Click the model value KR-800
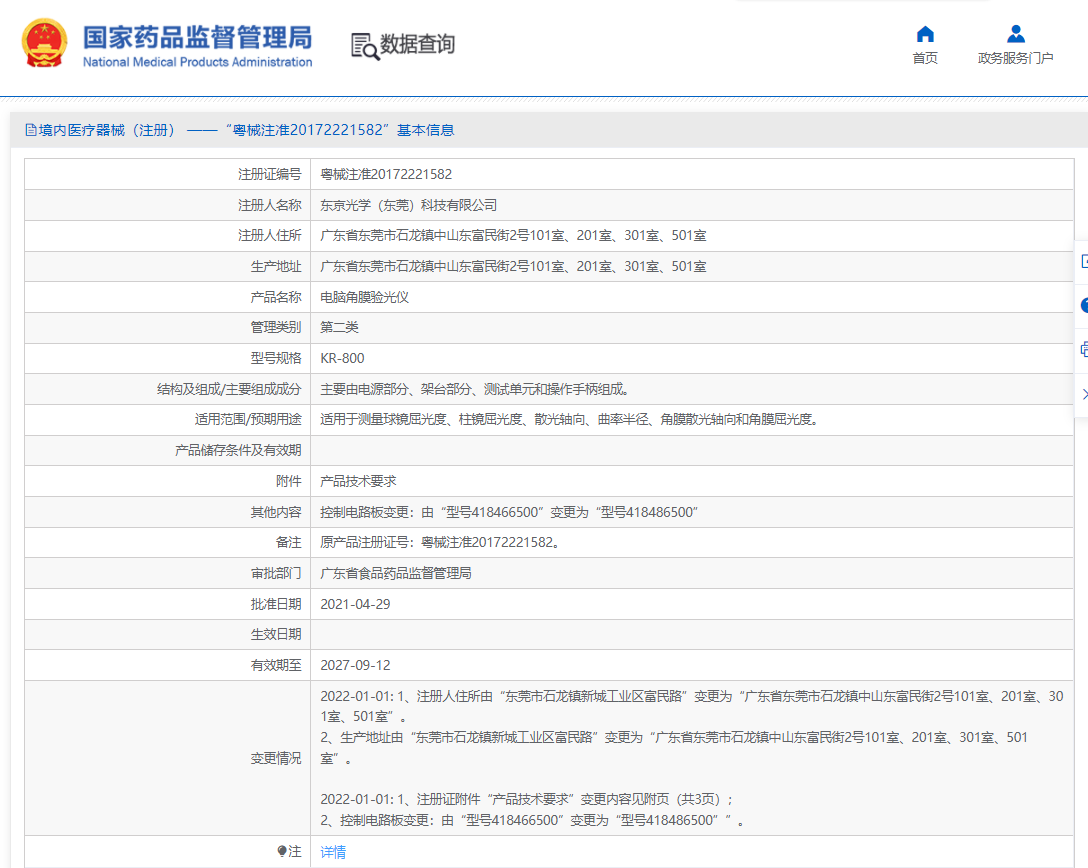This screenshot has width=1088, height=868. click(x=342, y=358)
